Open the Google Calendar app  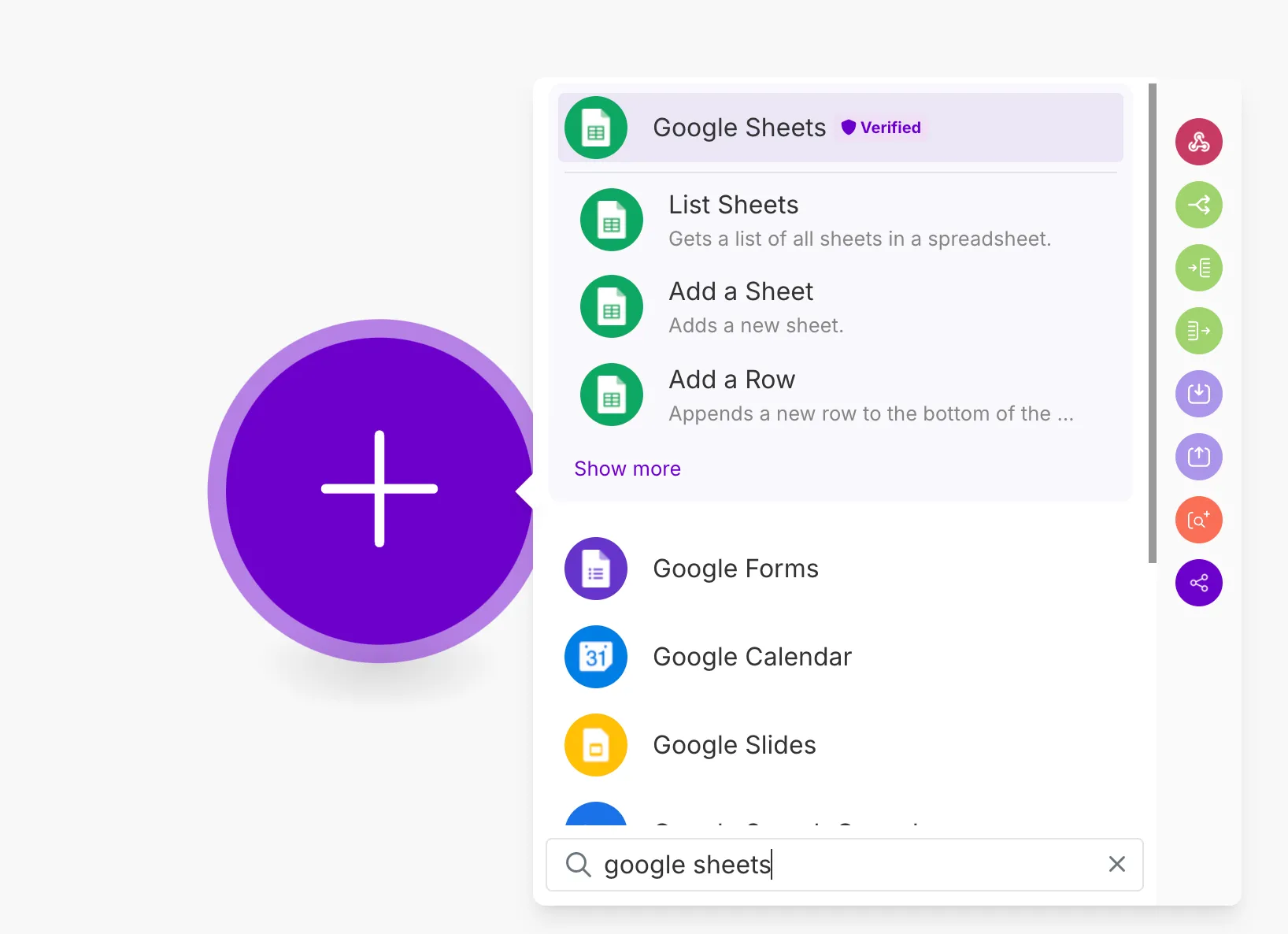tap(840, 657)
